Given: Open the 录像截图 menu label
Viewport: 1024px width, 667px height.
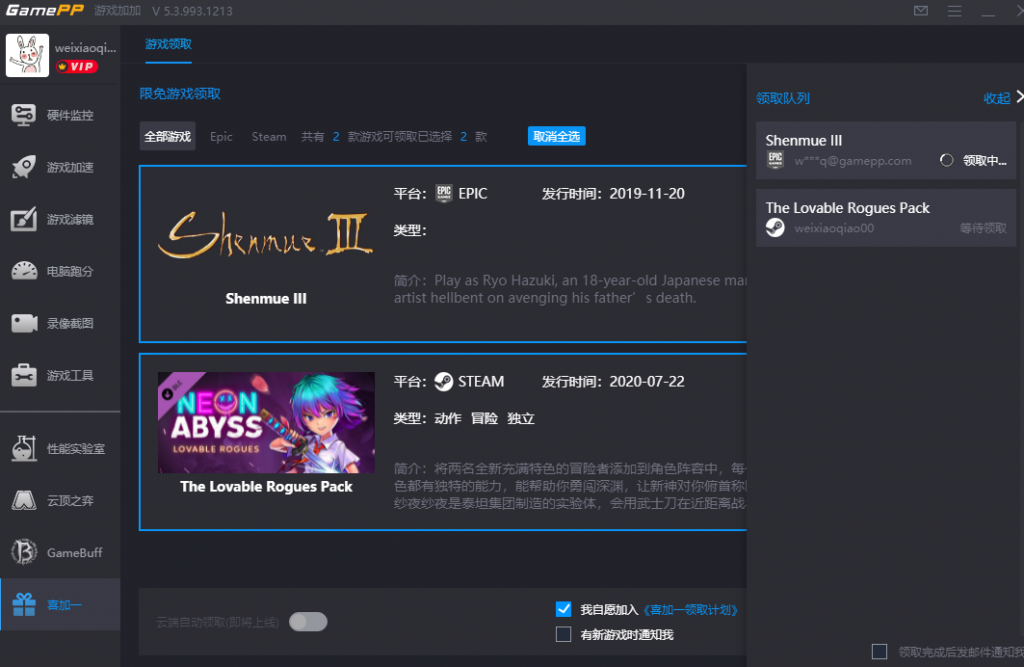Looking at the screenshot, I should [70, 323].
